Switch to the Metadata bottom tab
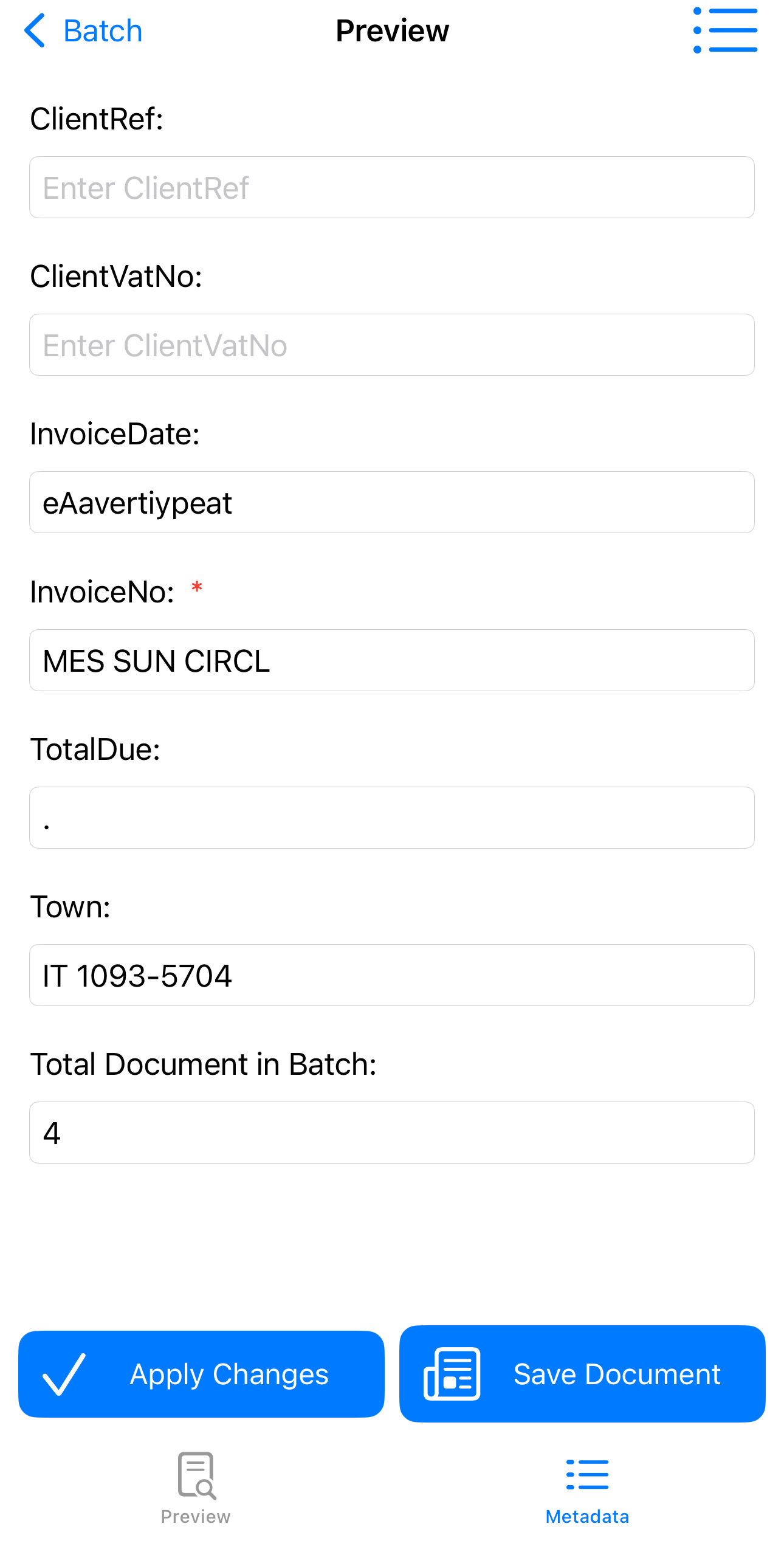This screenshot has height=1552, width=784. (x=587, y=1492)
